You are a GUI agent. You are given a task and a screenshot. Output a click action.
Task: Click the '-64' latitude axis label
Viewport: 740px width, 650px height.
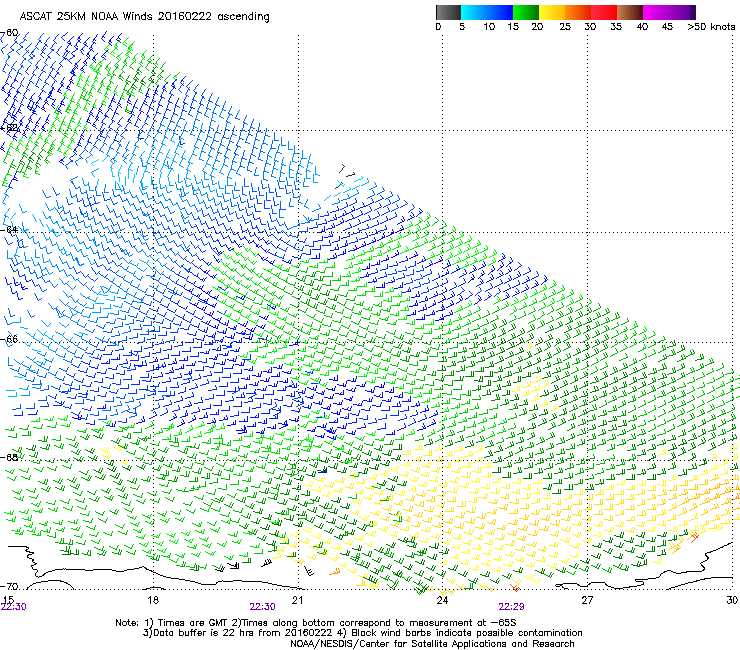pyautogui.click(x=10, y=230)
